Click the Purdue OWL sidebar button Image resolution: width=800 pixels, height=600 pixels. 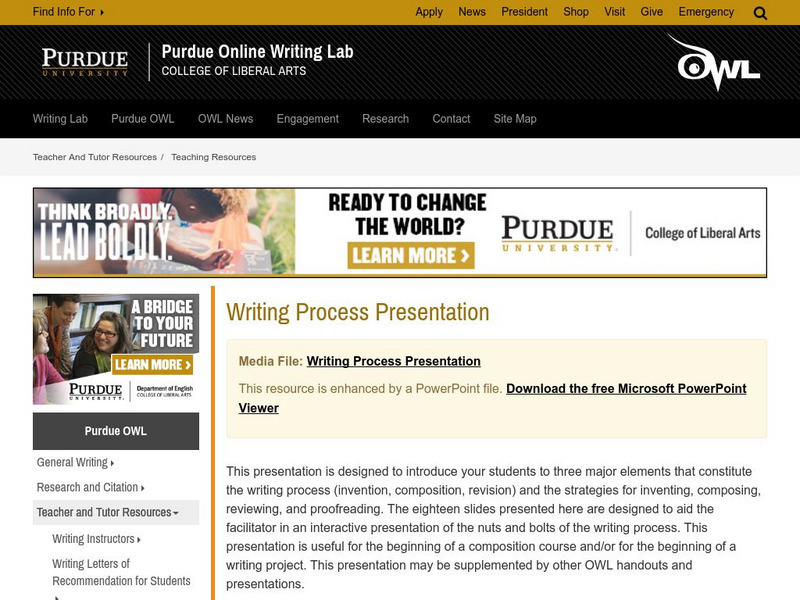[116, 431]
